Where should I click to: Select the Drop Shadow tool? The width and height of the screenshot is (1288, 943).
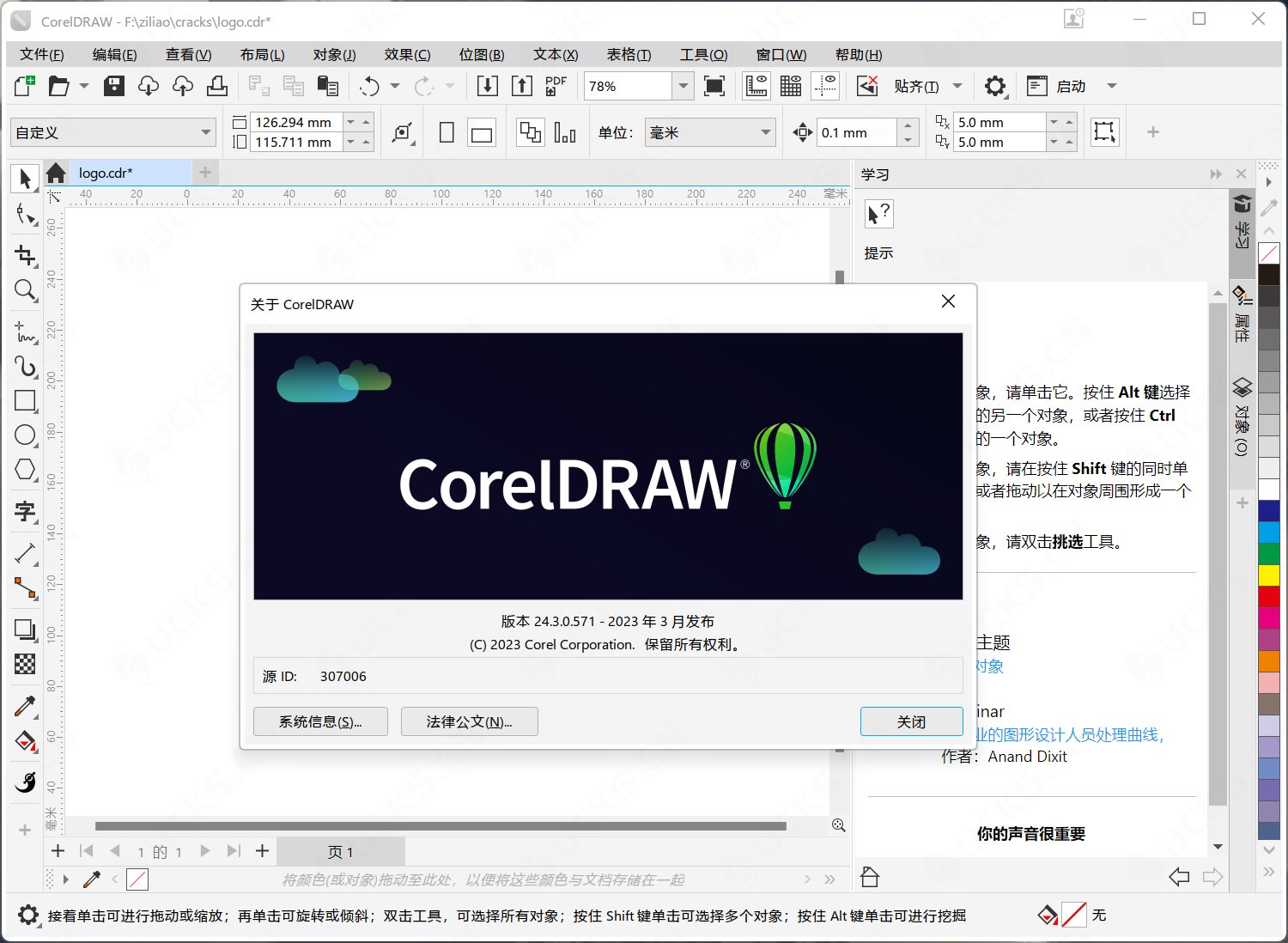pyautogui.click(x=25, y=630)
